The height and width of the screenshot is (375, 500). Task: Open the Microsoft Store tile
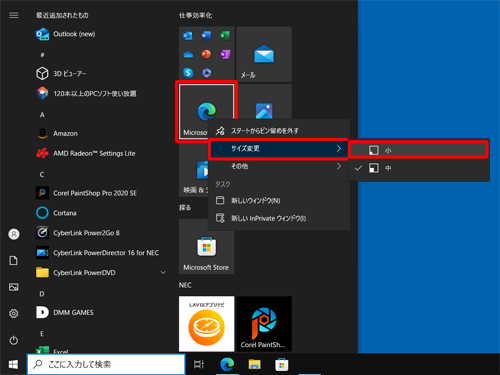206,247
